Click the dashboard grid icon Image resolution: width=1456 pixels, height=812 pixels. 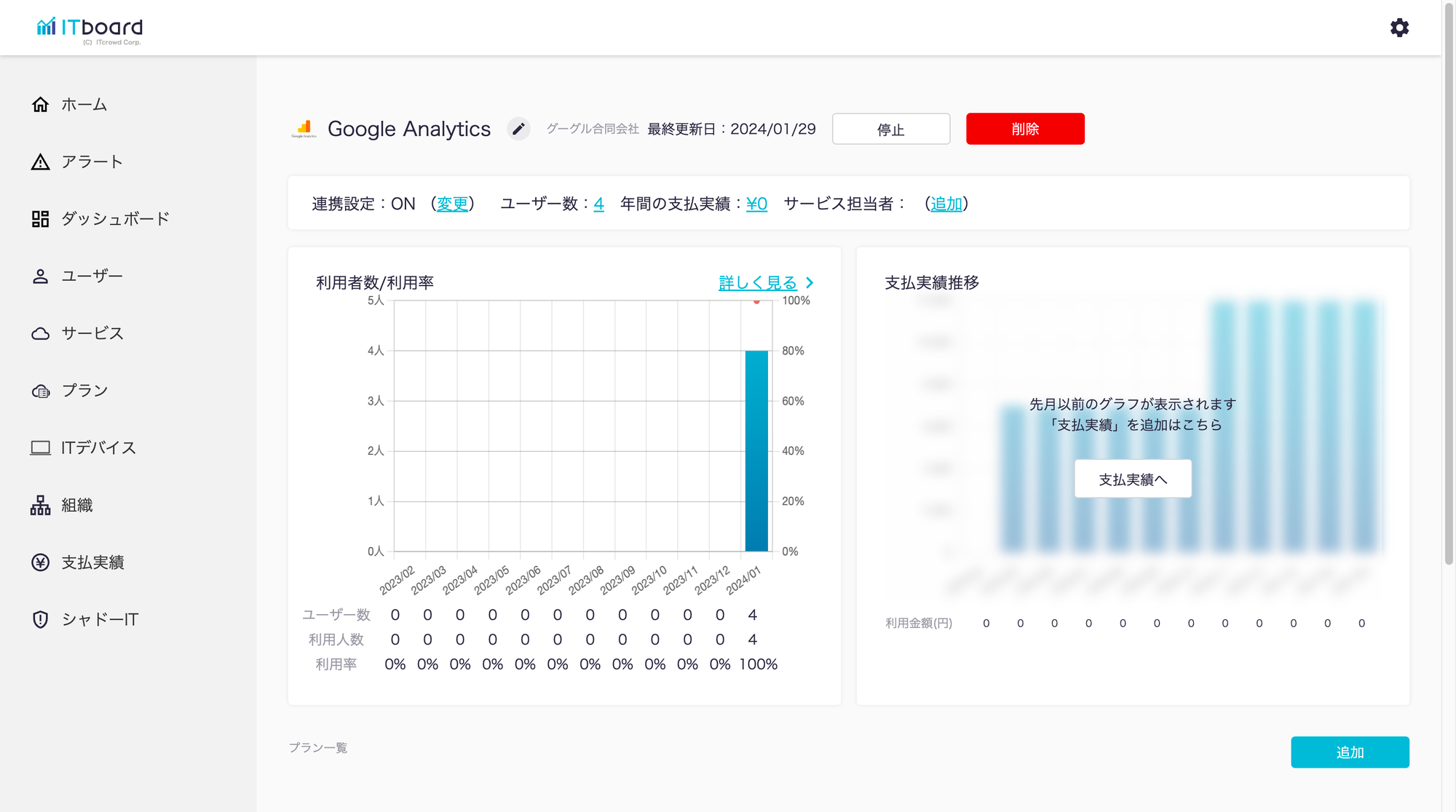(x=41, y=219)
